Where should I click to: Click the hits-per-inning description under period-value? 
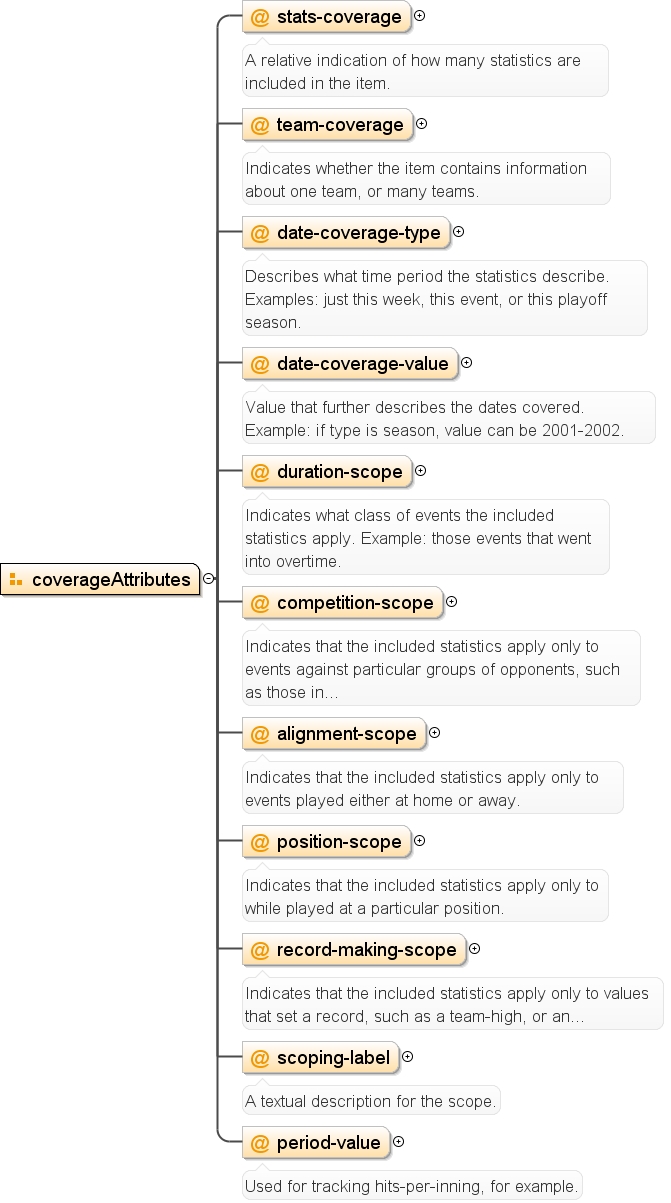tap(412, 1186)
